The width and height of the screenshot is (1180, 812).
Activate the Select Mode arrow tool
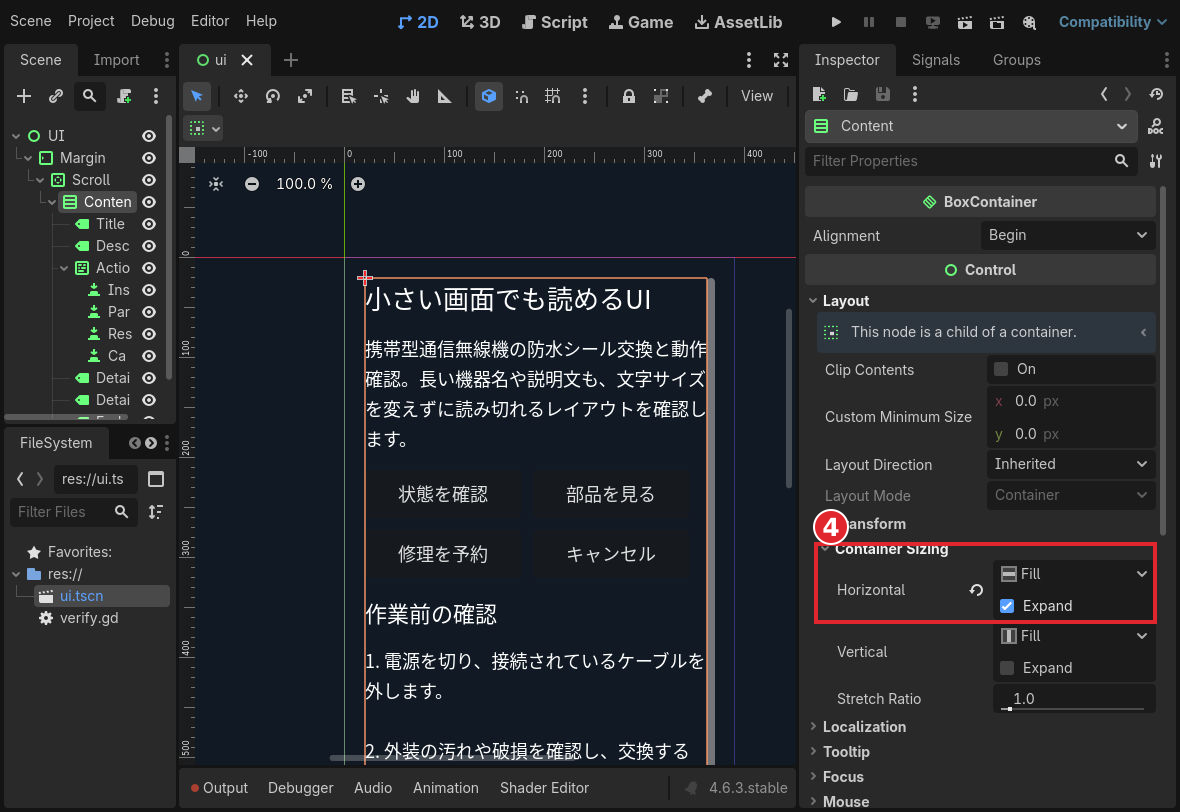coord(197,96)
